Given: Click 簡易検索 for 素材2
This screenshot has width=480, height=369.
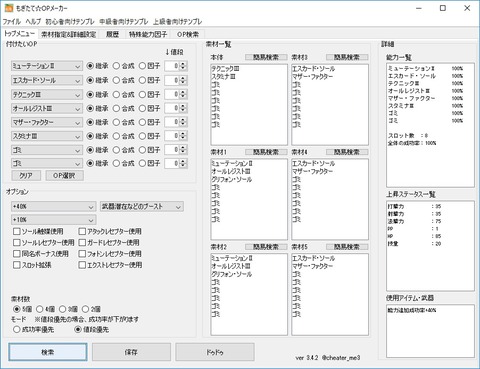Looking at the screenshot, I should coord(266,247).
